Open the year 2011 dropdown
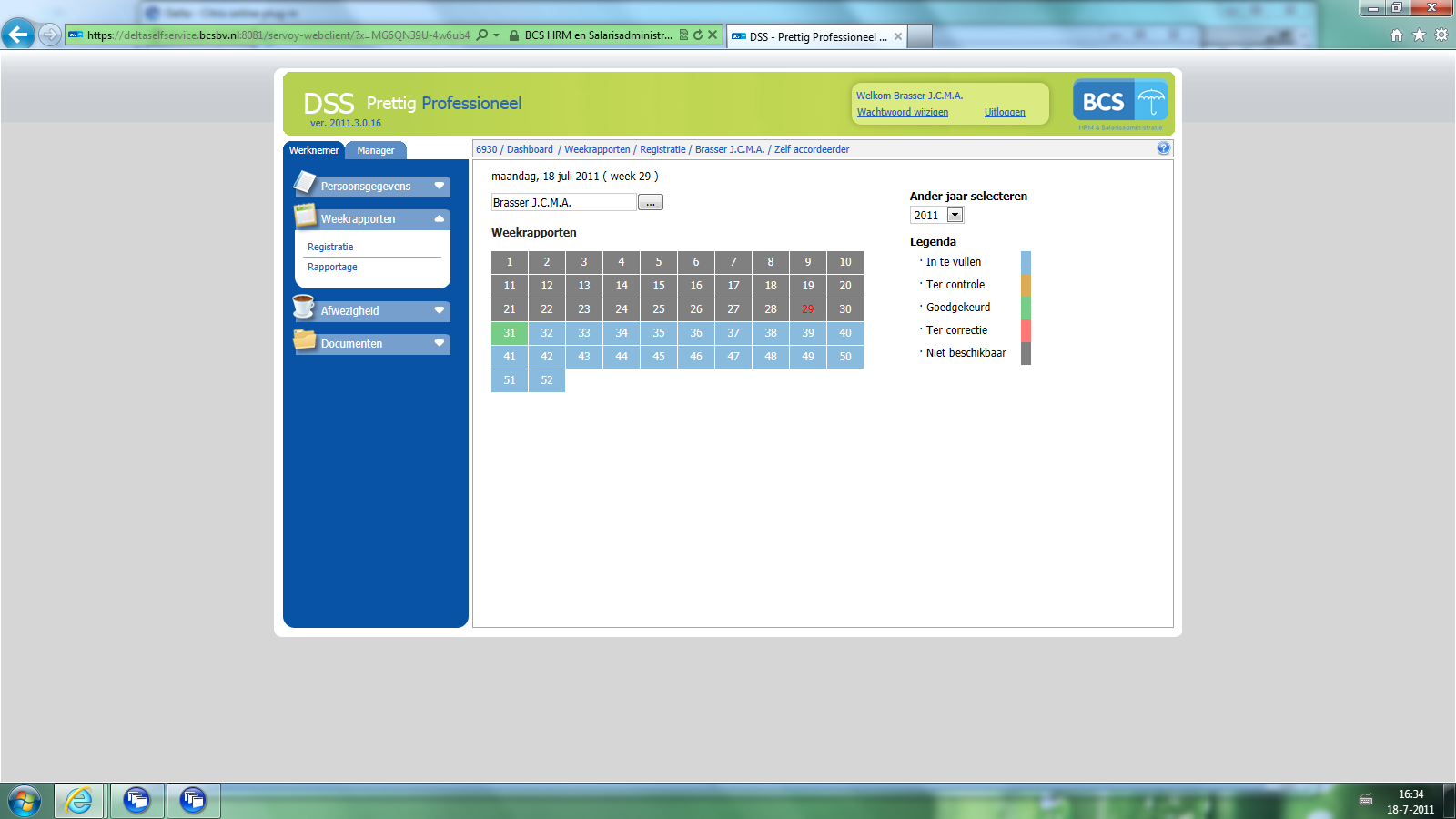 click(x=955, y=215)
